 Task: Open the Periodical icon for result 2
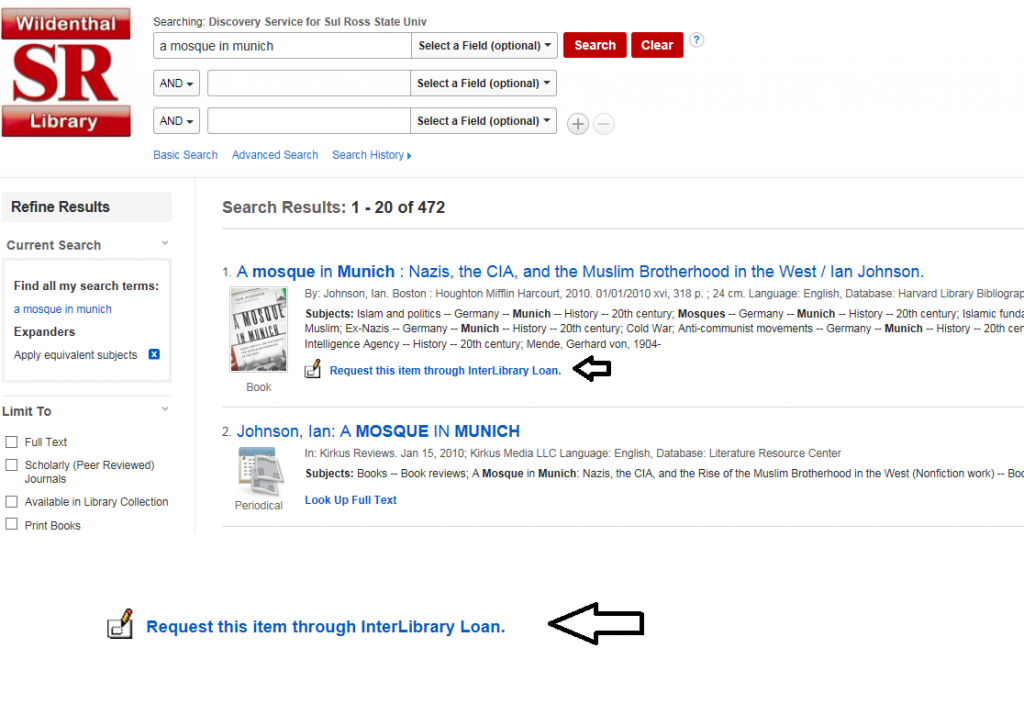pos(260,472)
